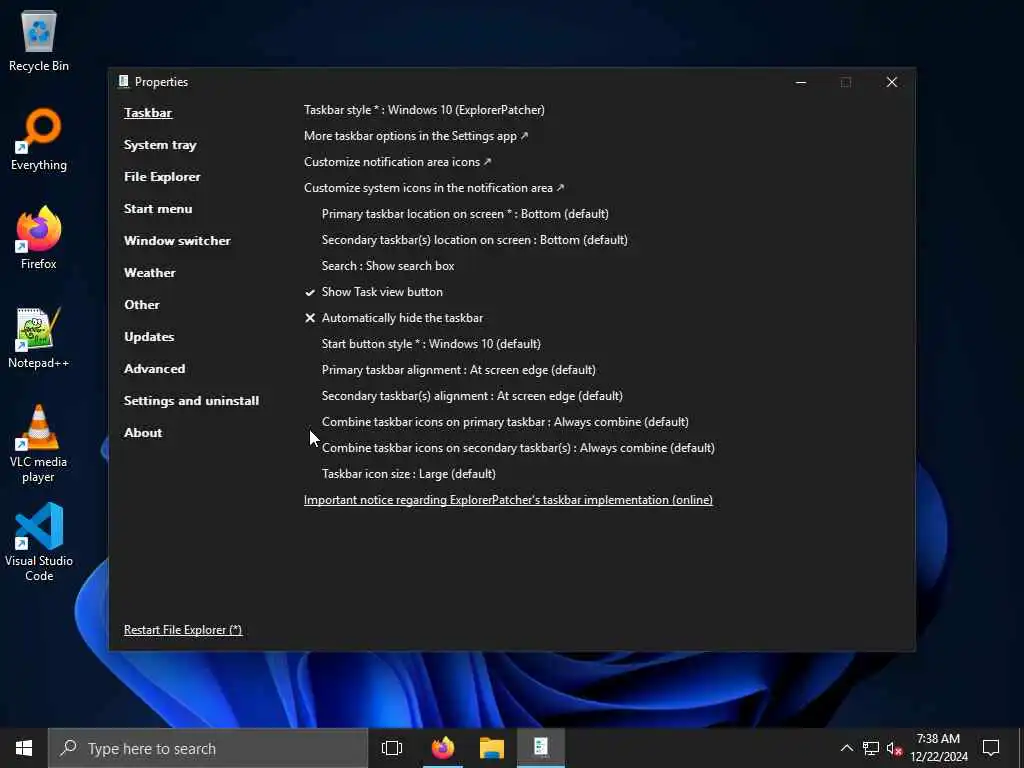Open the Task View taskbar button
The height and width of the screenshot is (768, 1024).
click(392, 748)
